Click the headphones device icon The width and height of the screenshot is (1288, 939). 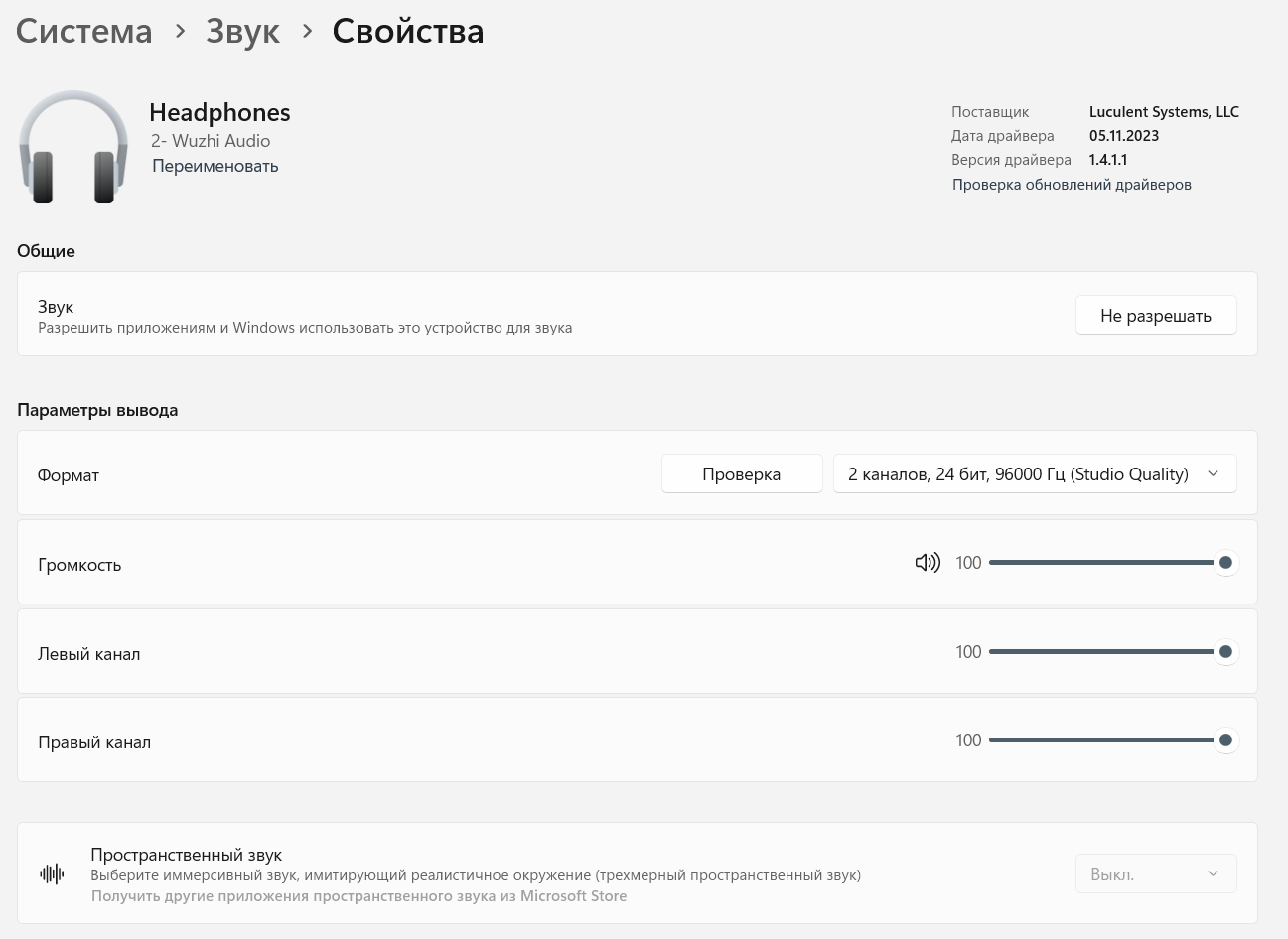pos(73,147)
